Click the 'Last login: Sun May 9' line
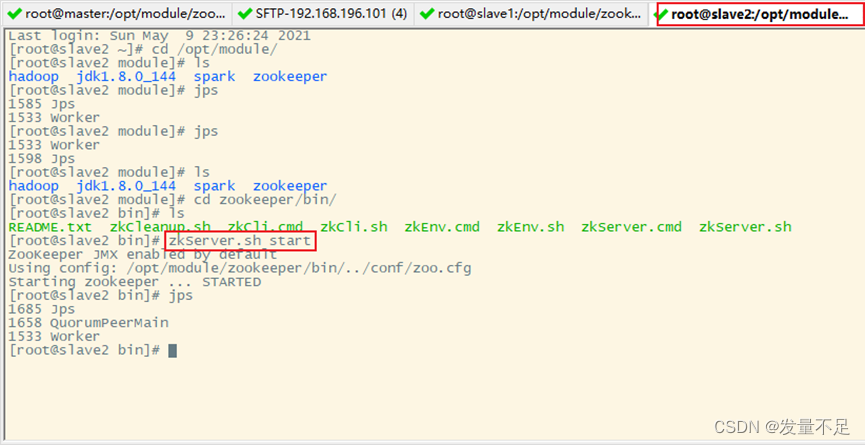Viewport: 865px width, 445px height. 160,36
